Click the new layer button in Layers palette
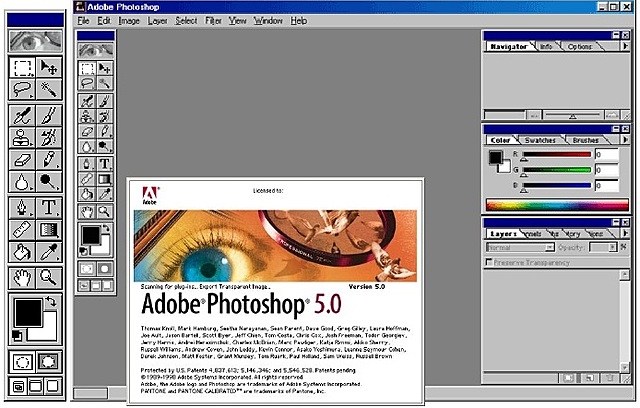 (x=589, y=378)
